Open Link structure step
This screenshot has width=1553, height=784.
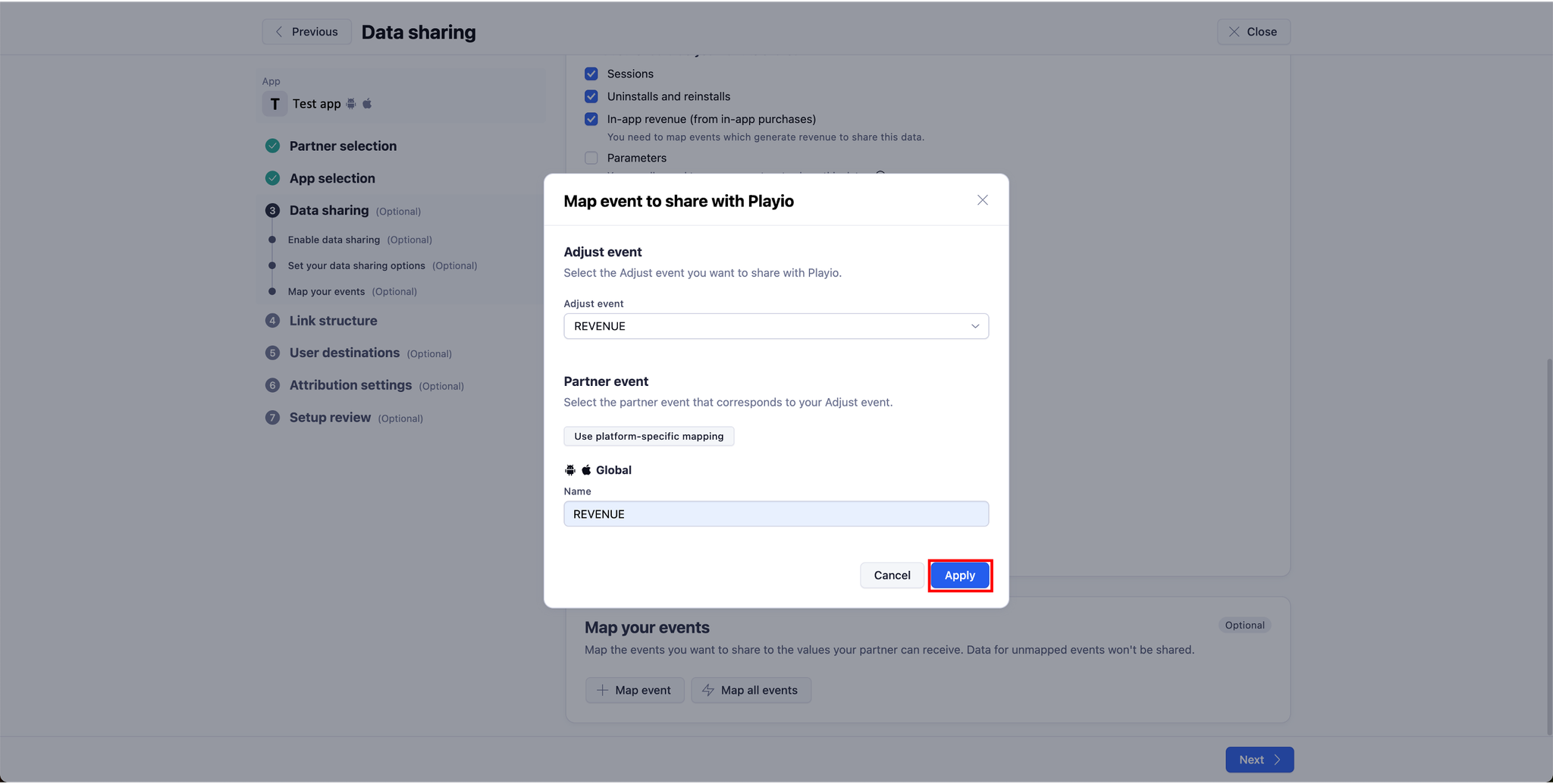333,321
